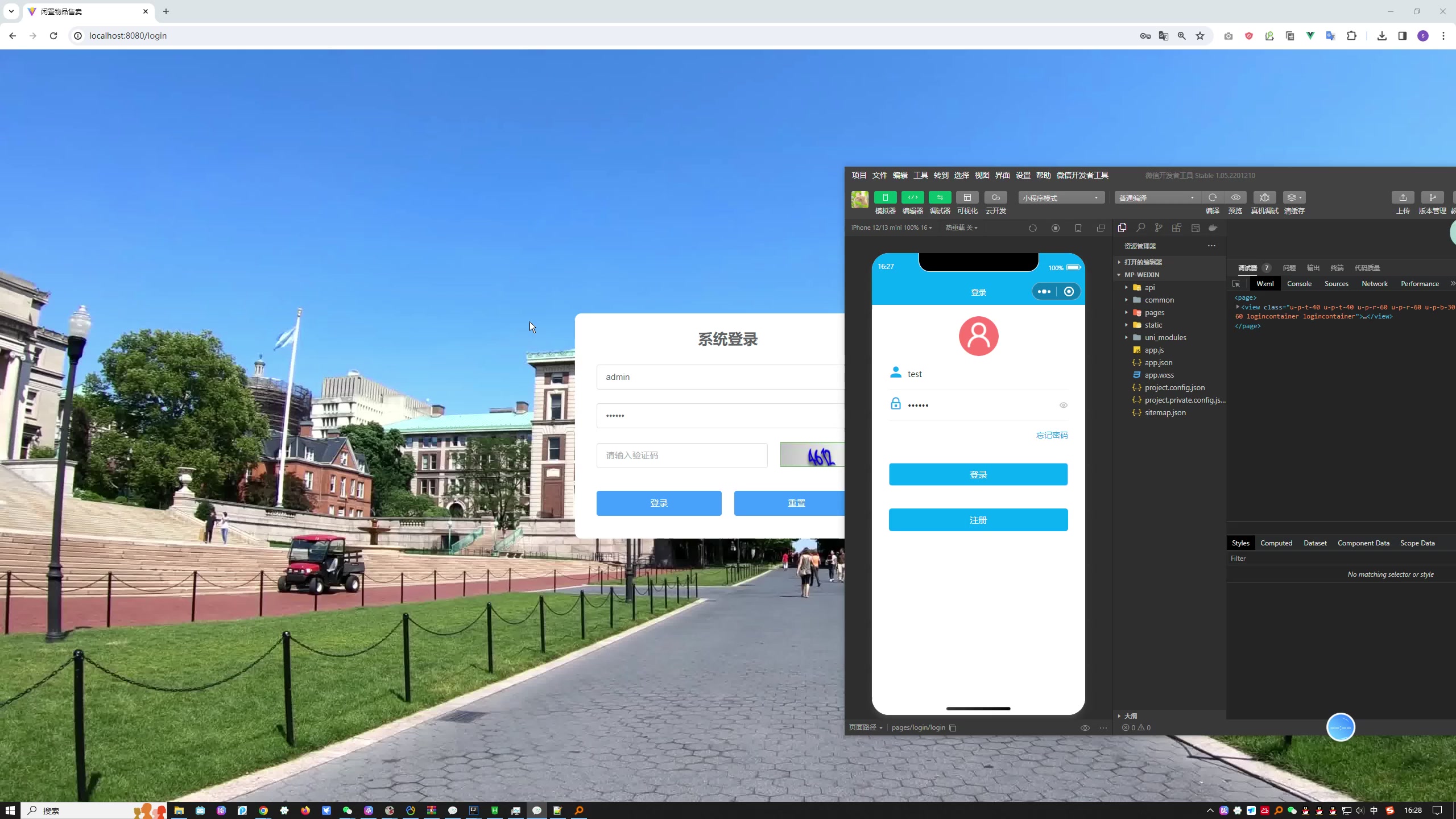Click the 注册 button in WeChat mini app
1456x819 pixels.
click(978, 519)
